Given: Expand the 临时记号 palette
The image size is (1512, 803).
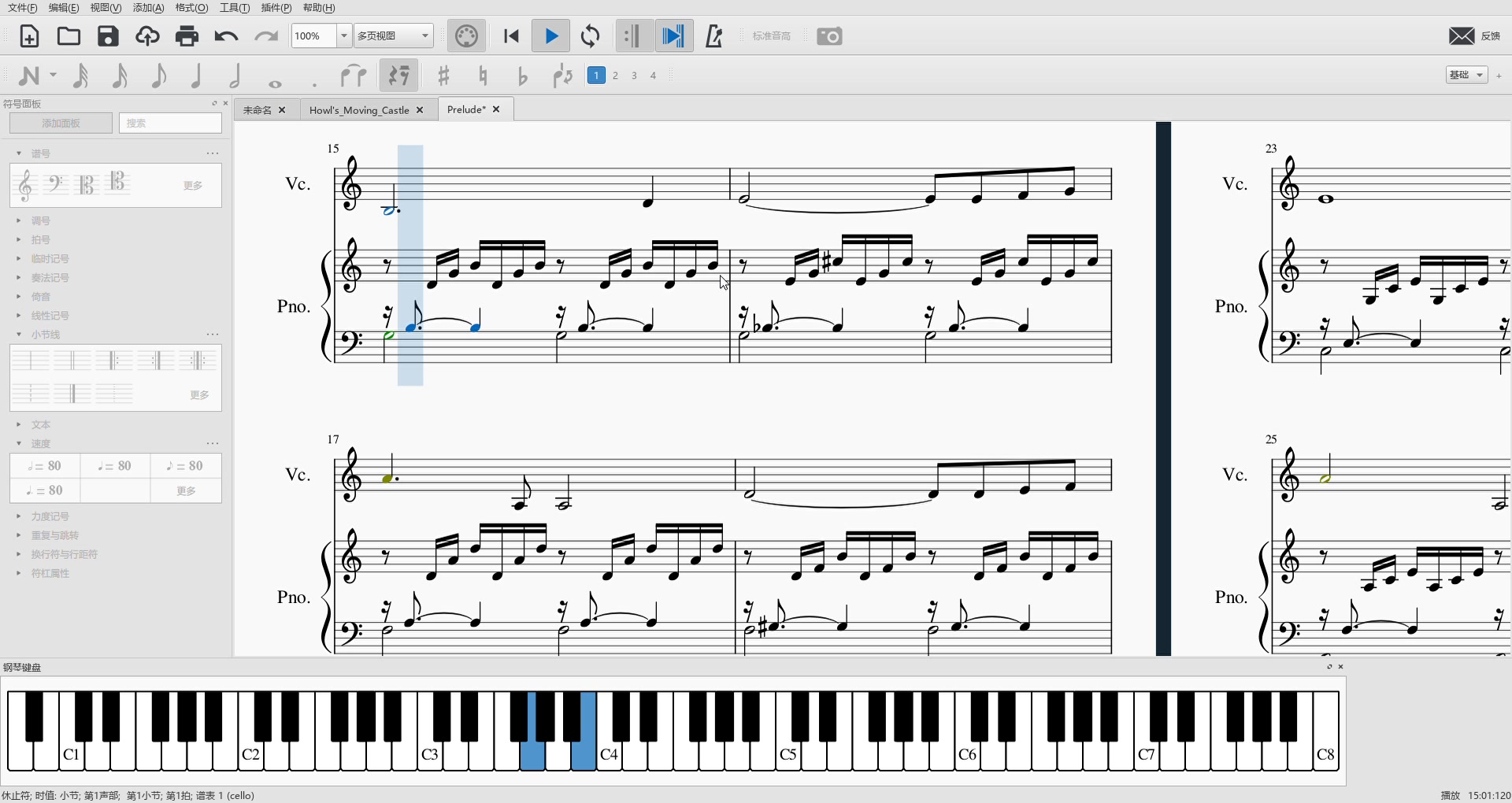Looking at the screenshot, I should click(50, 259).
